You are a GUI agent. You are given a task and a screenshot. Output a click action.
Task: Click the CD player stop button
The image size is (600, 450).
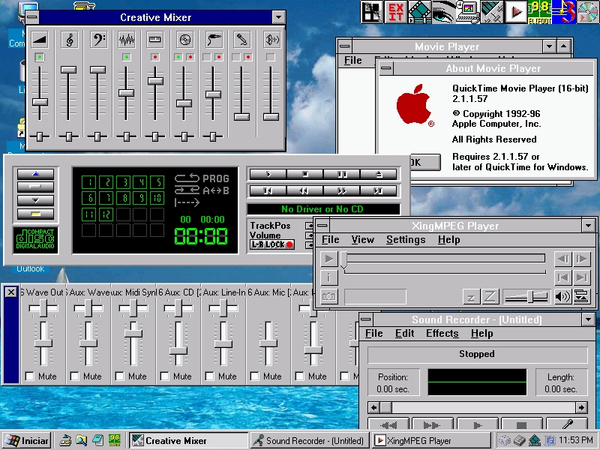click(305, 174)
